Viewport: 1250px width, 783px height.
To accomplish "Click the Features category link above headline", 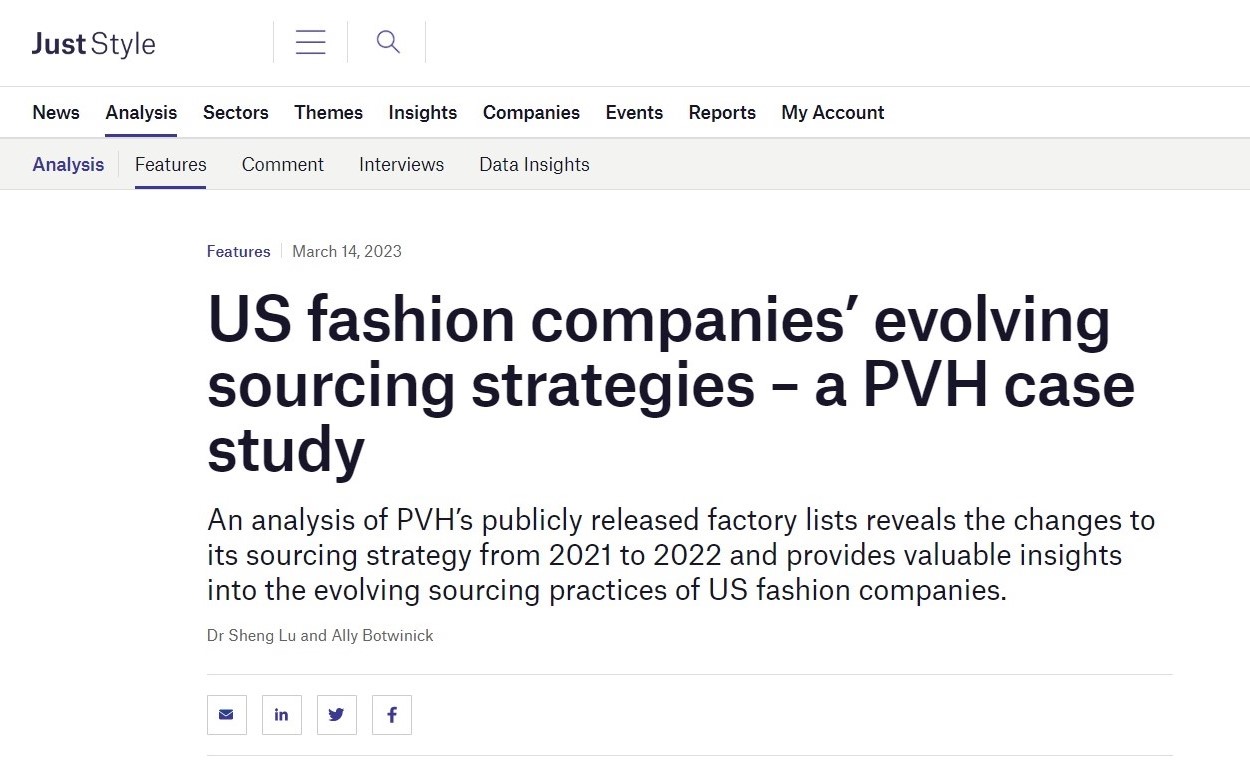I will tap(239, 252).
